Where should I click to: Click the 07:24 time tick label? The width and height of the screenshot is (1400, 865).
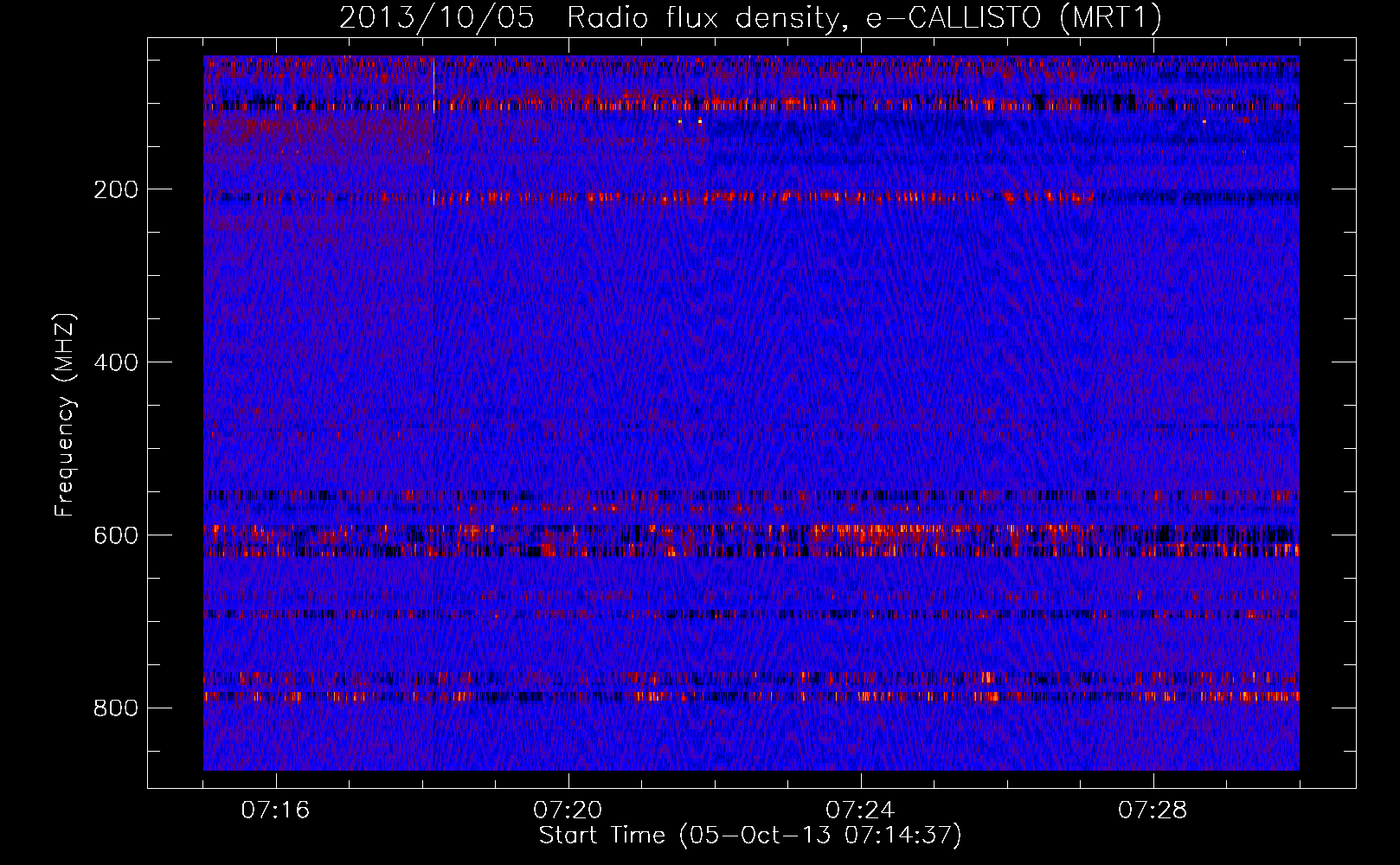tap(860, 811)
